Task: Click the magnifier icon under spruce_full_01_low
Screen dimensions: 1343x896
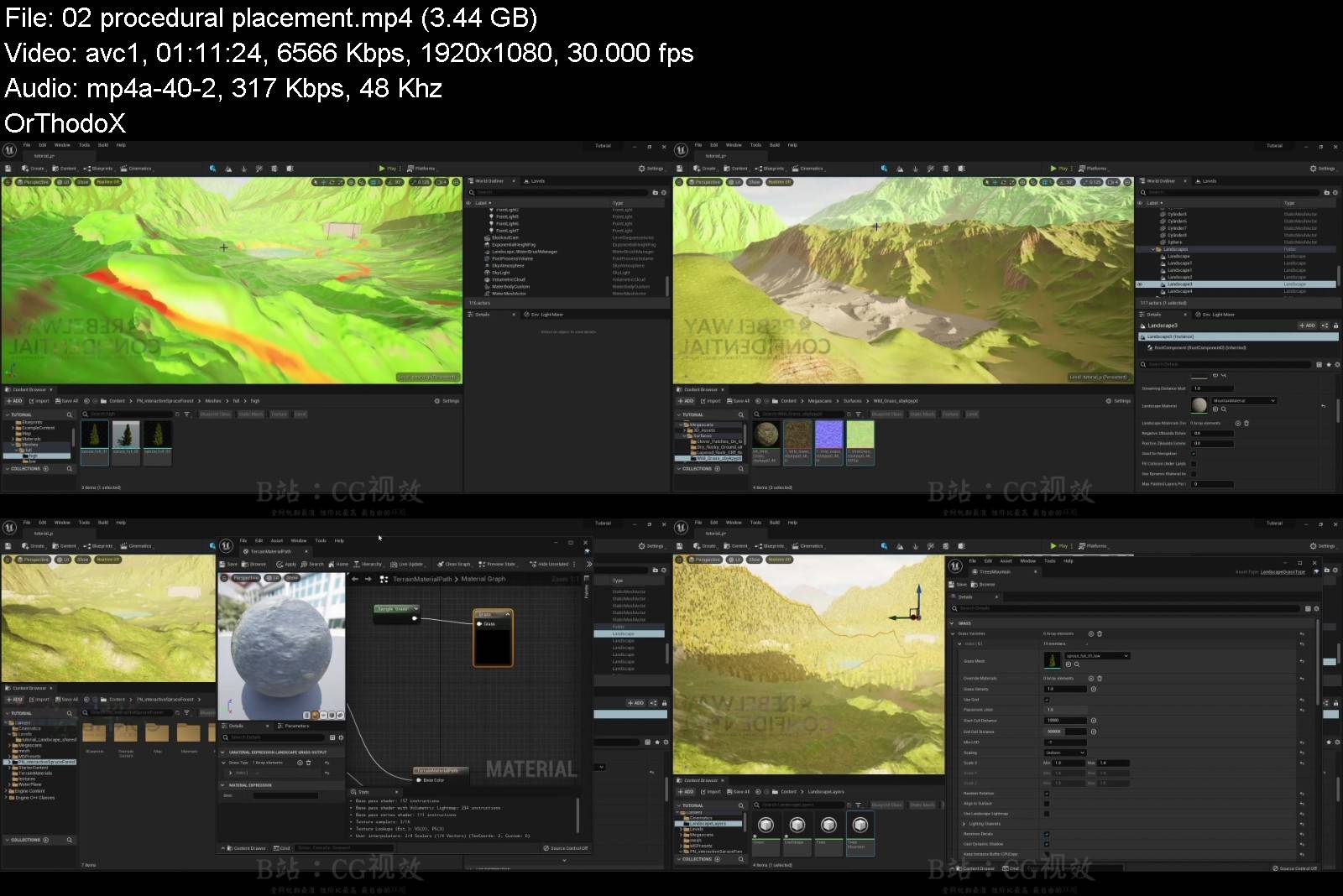Action: [x=1077, y=664]
